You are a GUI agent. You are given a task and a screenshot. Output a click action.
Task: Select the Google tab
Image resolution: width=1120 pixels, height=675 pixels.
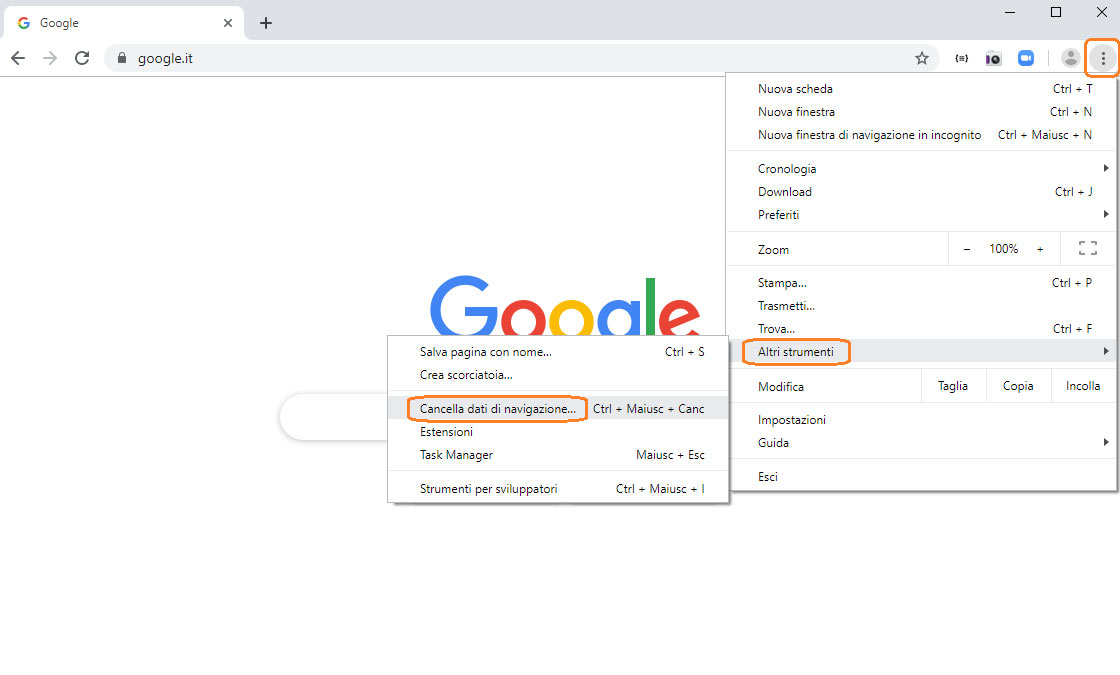(124, 23)
